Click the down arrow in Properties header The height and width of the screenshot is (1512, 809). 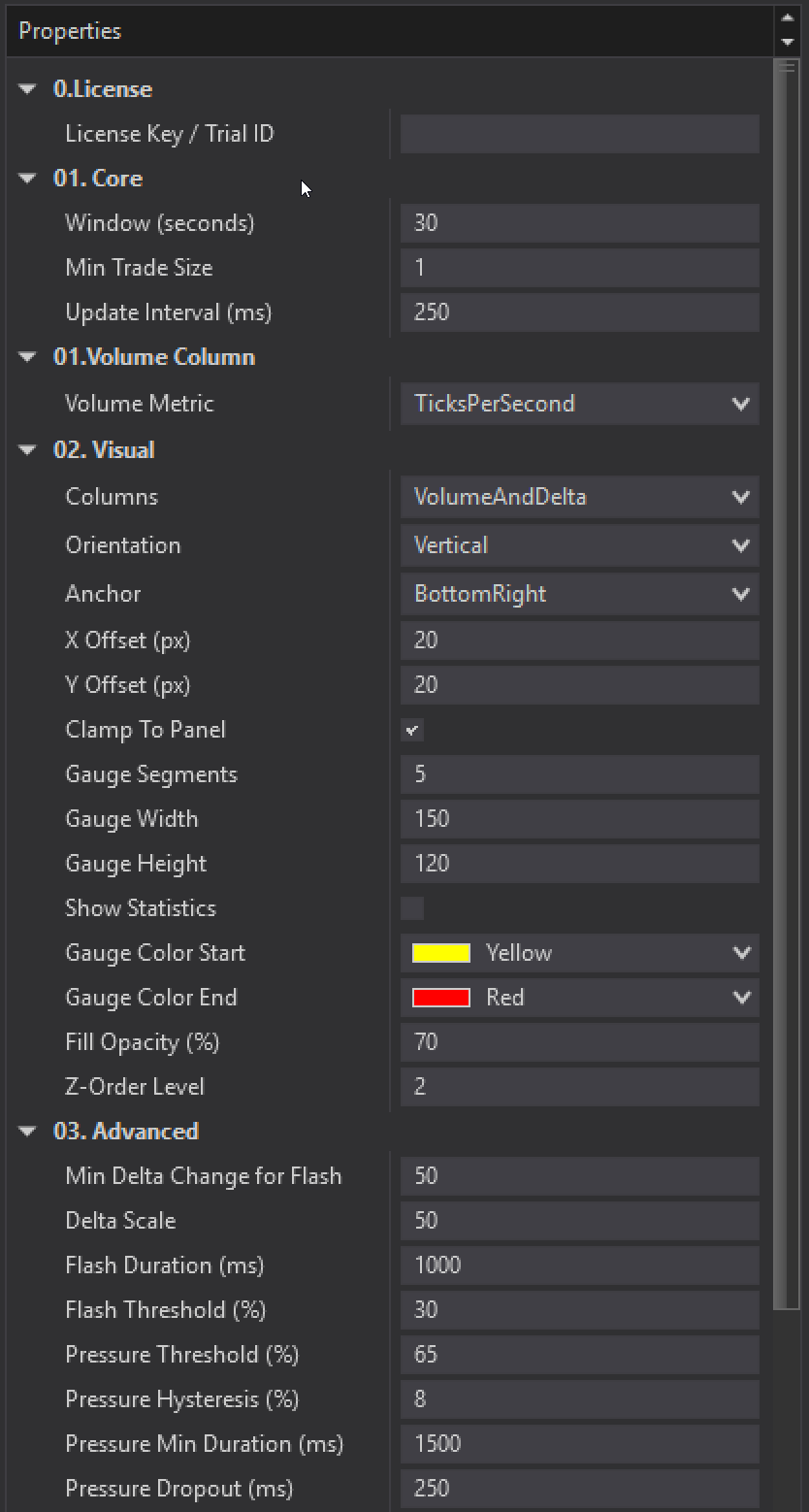[787, 42]
